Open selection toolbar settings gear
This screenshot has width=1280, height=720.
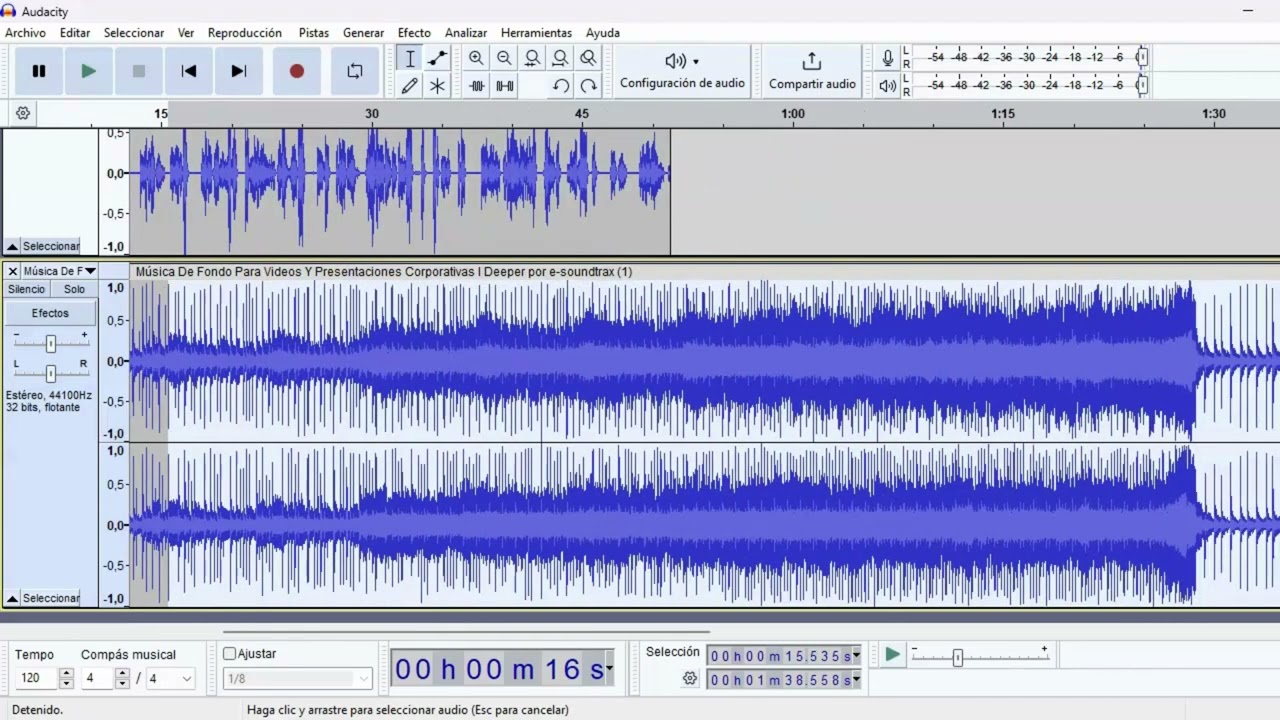690,679
